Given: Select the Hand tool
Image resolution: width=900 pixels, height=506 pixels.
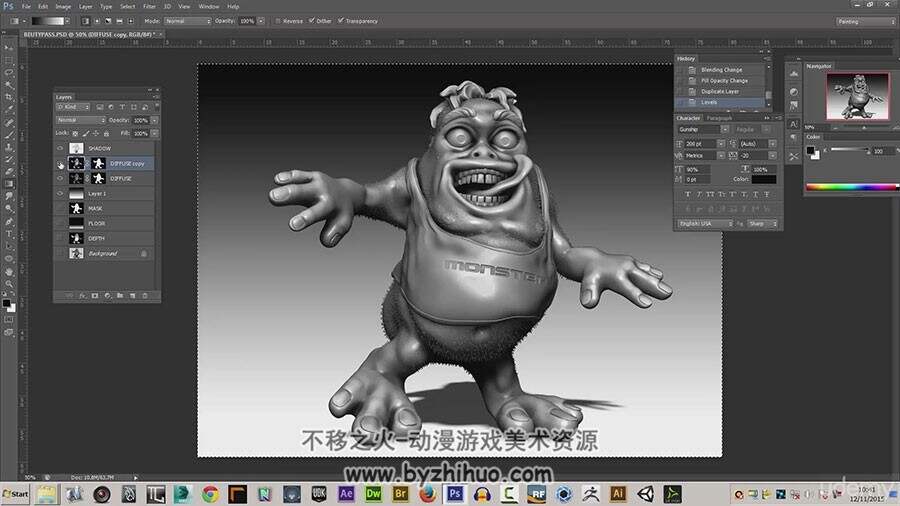Looking at the screenshot, I should point(9,272).
